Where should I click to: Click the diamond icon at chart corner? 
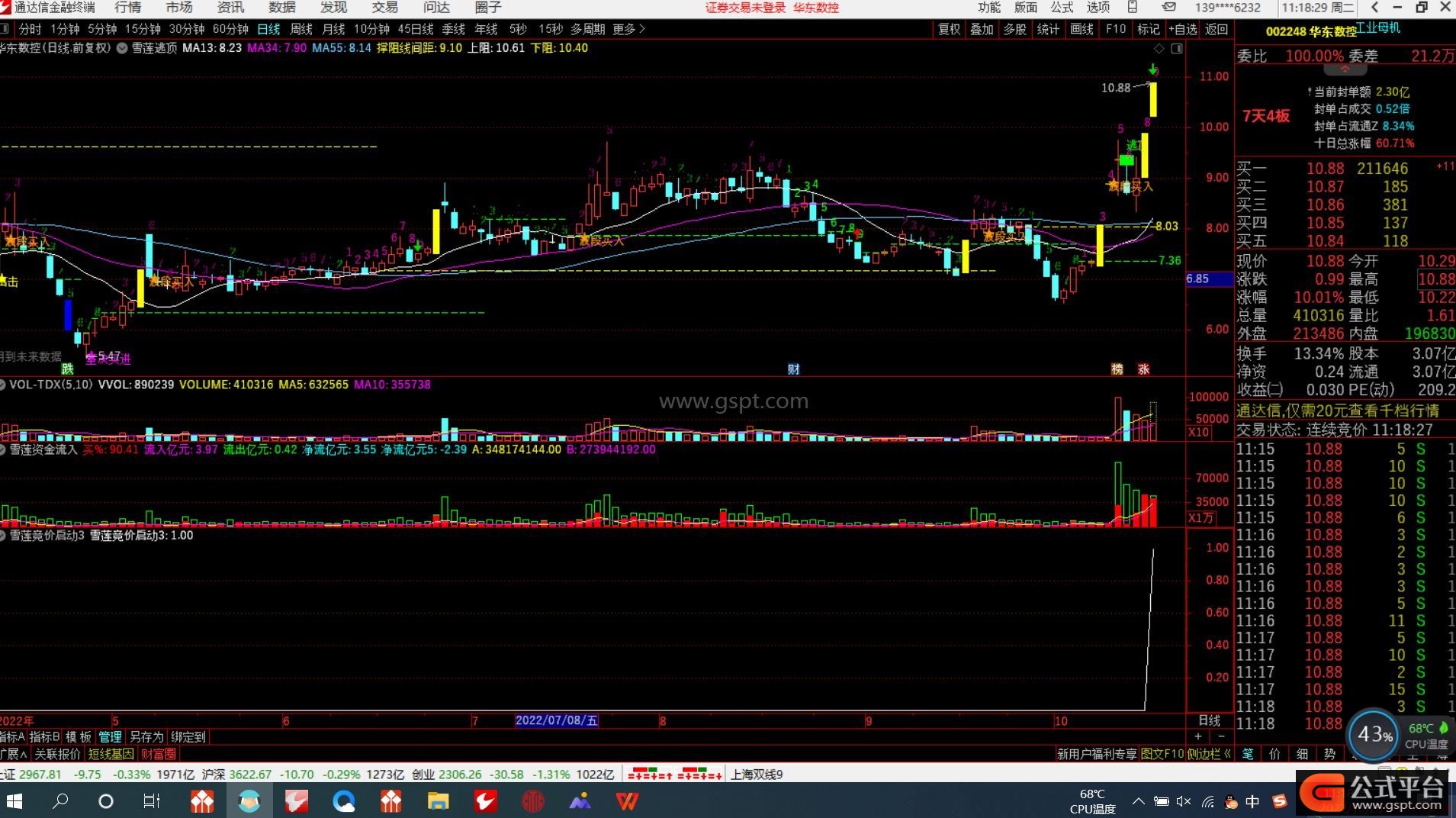(1159, 49)
